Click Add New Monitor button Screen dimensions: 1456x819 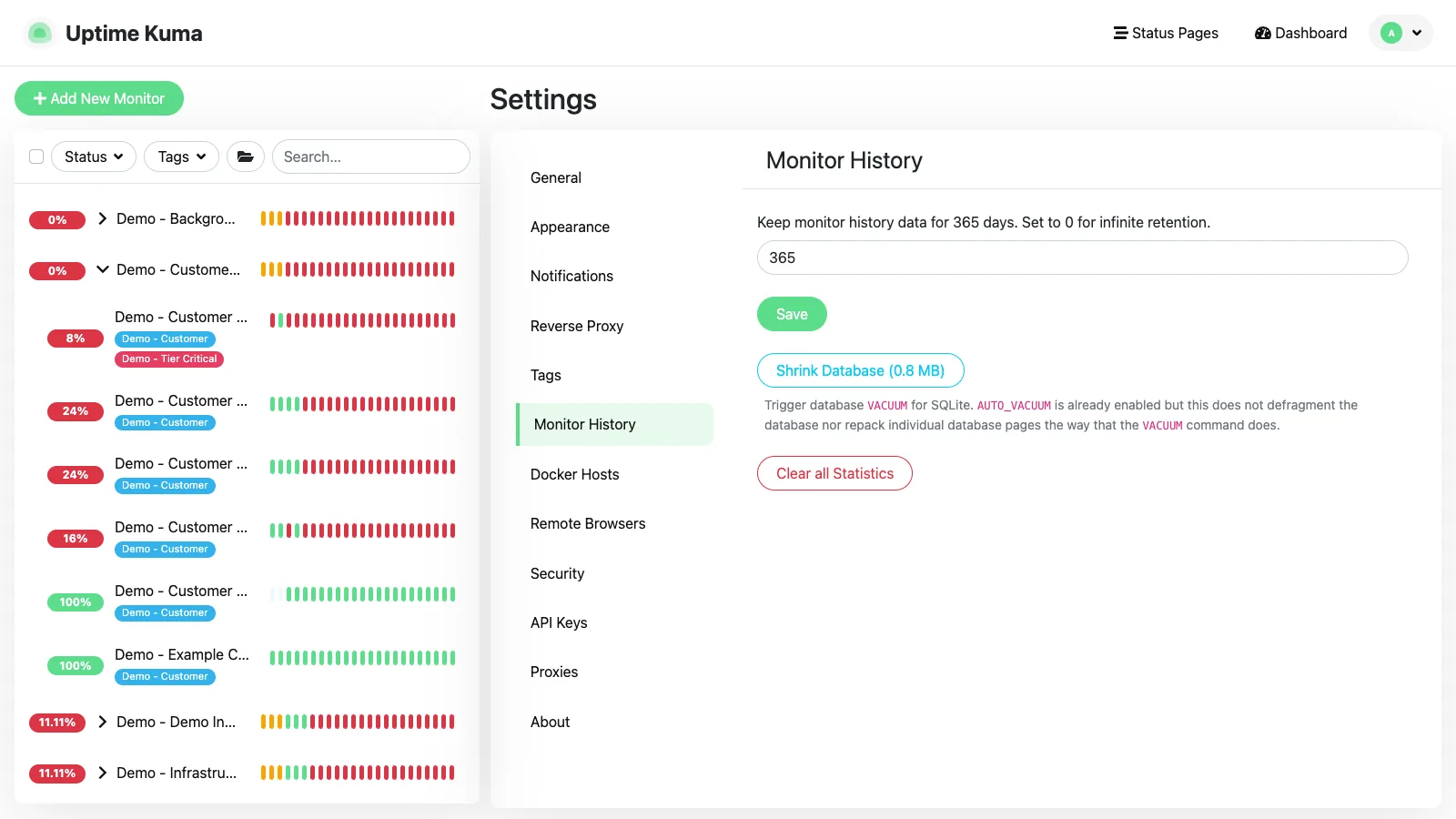99,98
